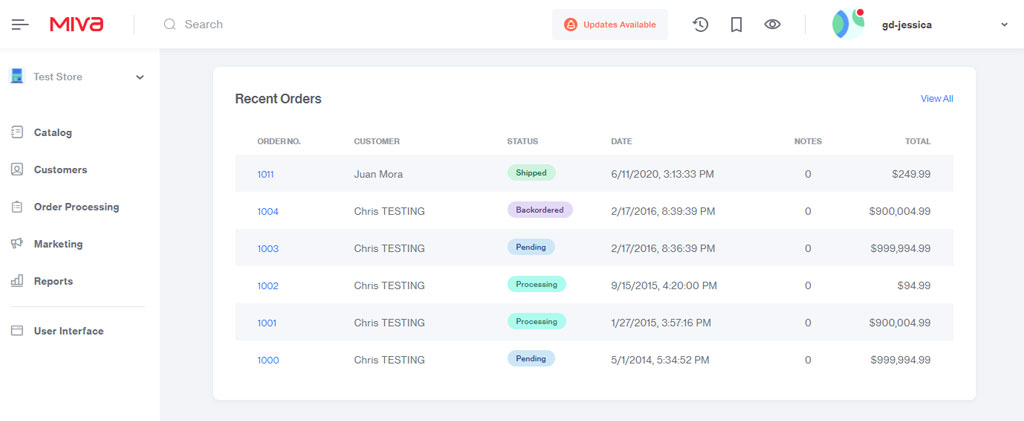Open Marketing from the sidebar

click(x=58, y=244)
